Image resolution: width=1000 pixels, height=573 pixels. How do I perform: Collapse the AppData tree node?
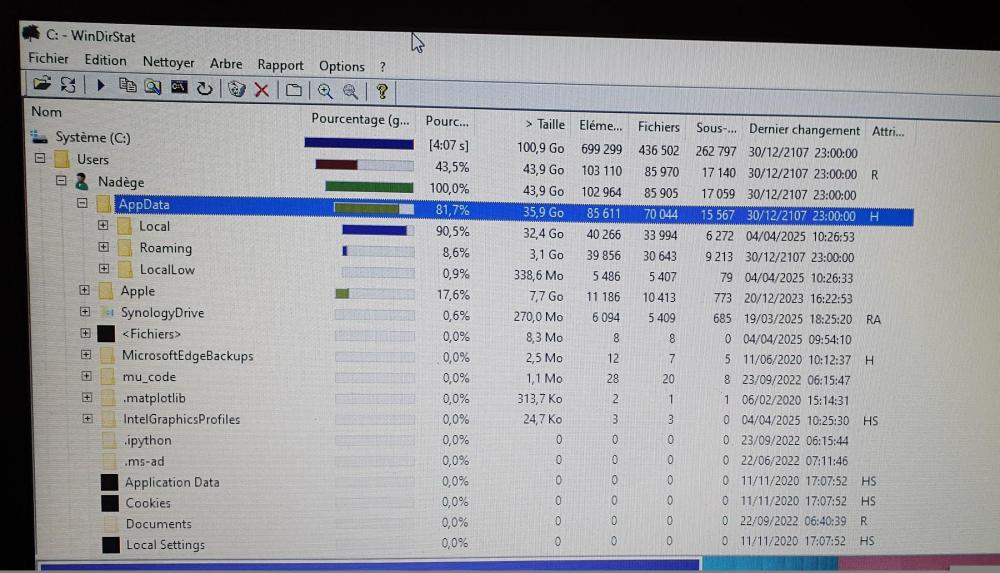[82, 203]
